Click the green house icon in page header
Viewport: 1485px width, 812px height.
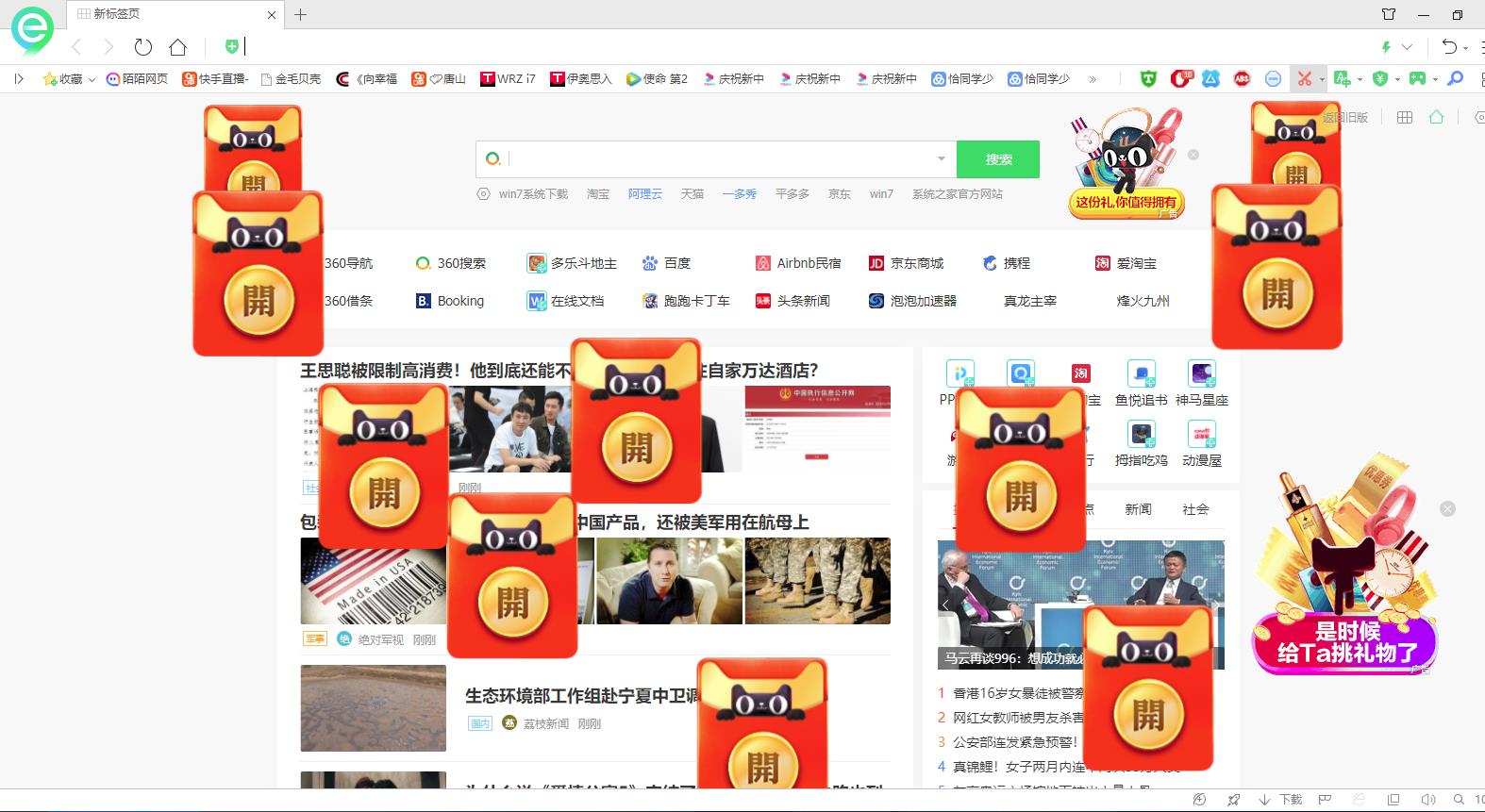pyautogui.click(x=1436, y=117)
